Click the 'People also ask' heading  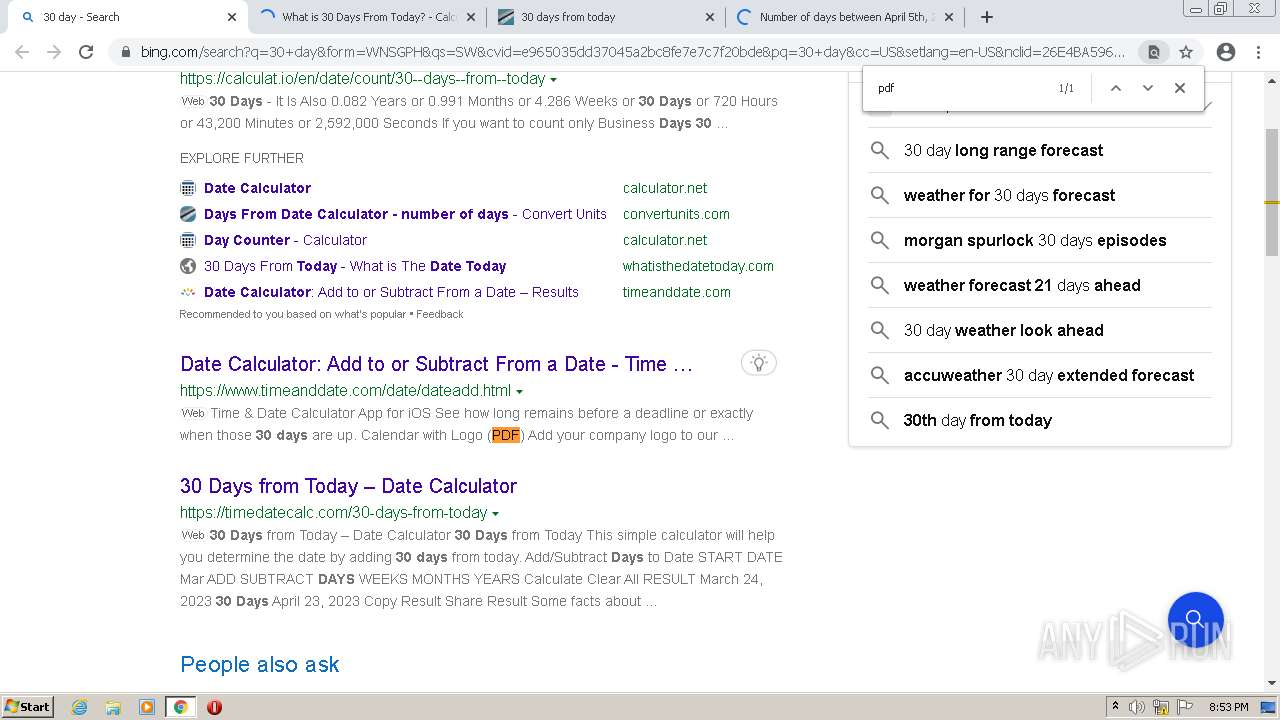pos(260,664)
